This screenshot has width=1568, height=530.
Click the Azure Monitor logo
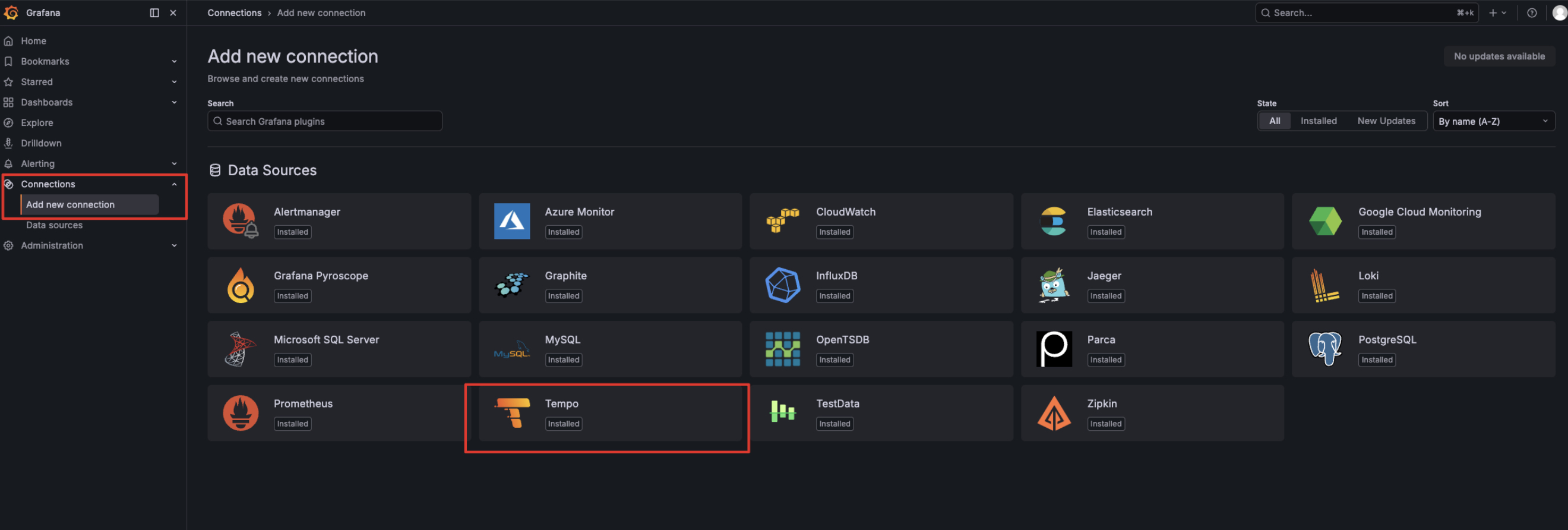click(x=512, y=221)
